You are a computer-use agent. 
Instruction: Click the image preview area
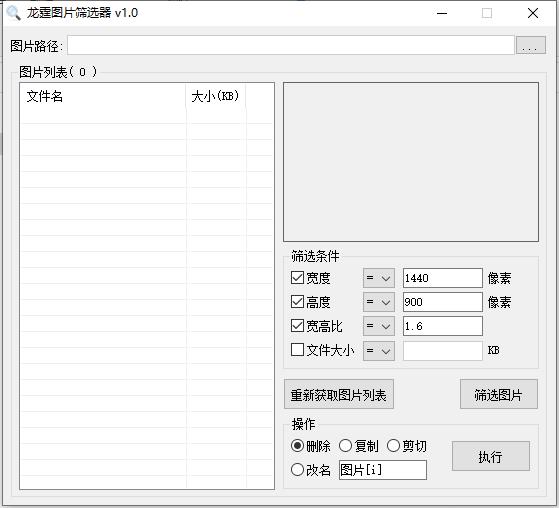[x=411, y=162]
